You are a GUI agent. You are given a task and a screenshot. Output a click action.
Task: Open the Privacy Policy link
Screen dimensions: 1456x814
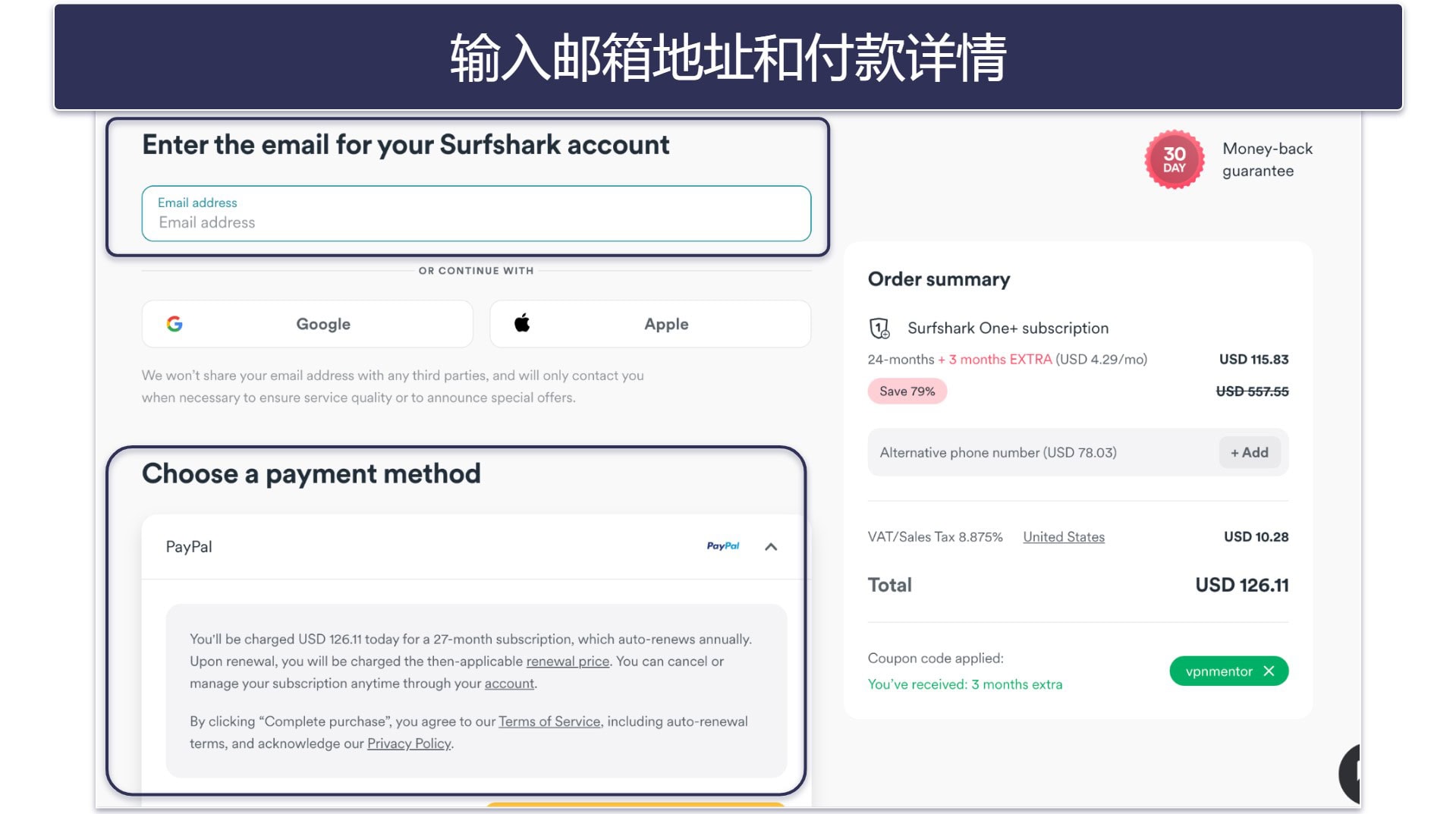409,743
